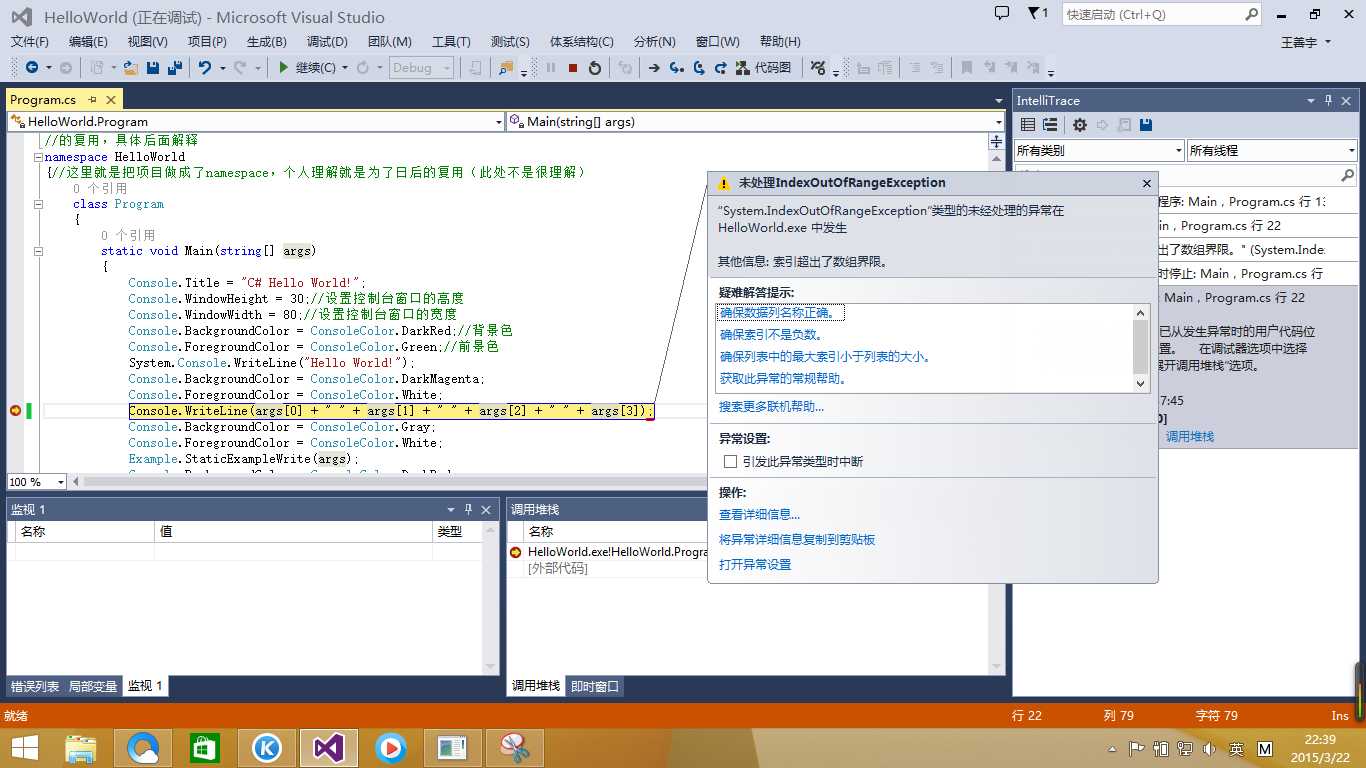Open the 文件(F) menu

30,41
